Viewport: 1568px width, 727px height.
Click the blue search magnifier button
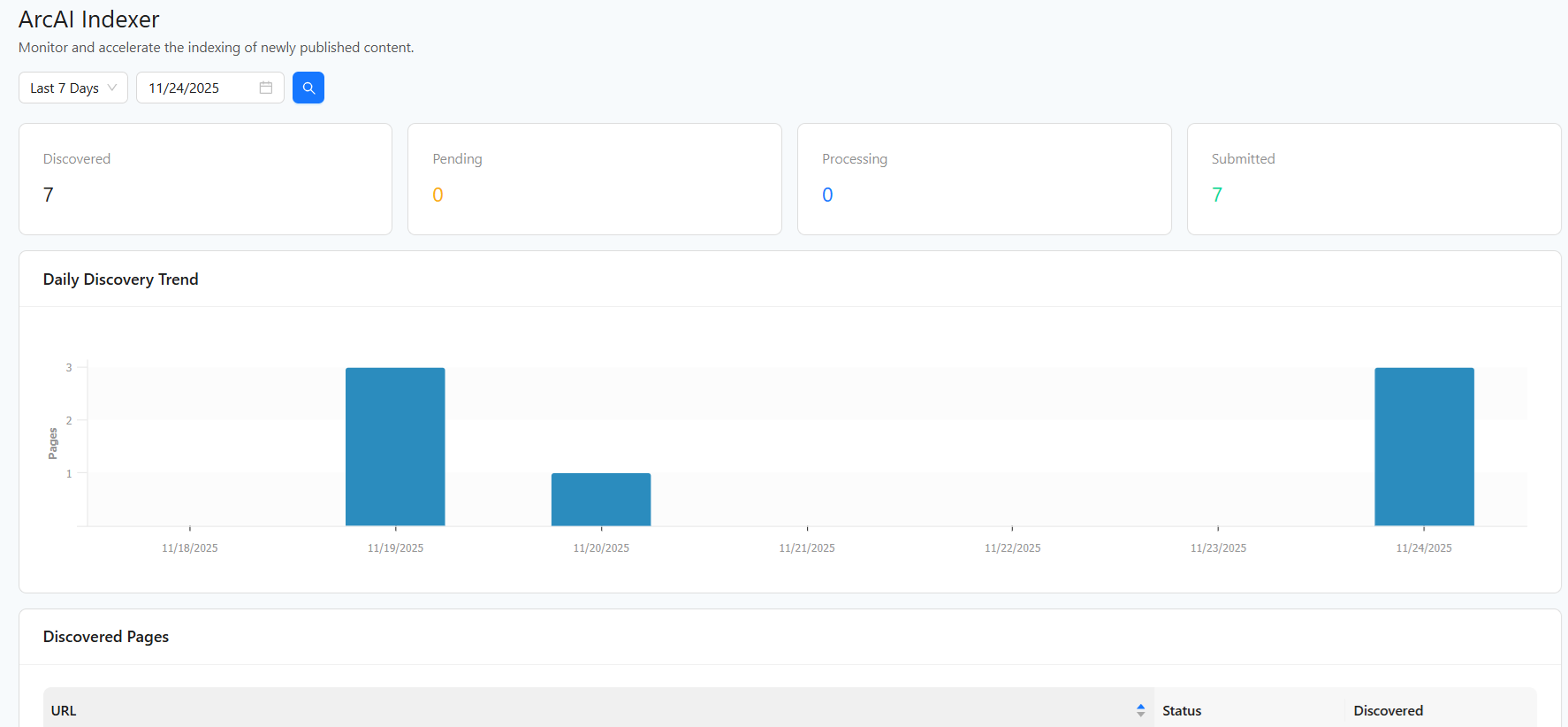point(308,88)
